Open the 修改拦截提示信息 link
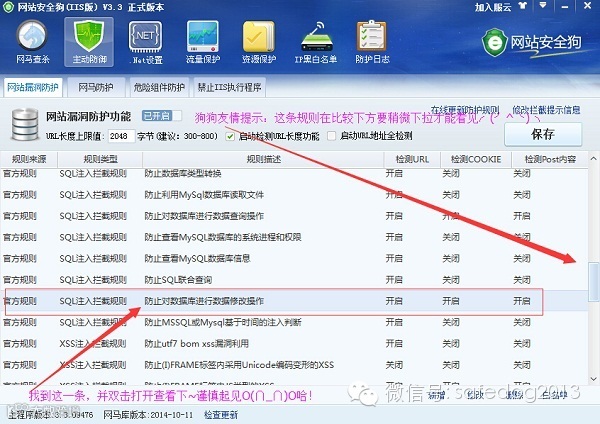The image size is (600, 424). (546, 110)
